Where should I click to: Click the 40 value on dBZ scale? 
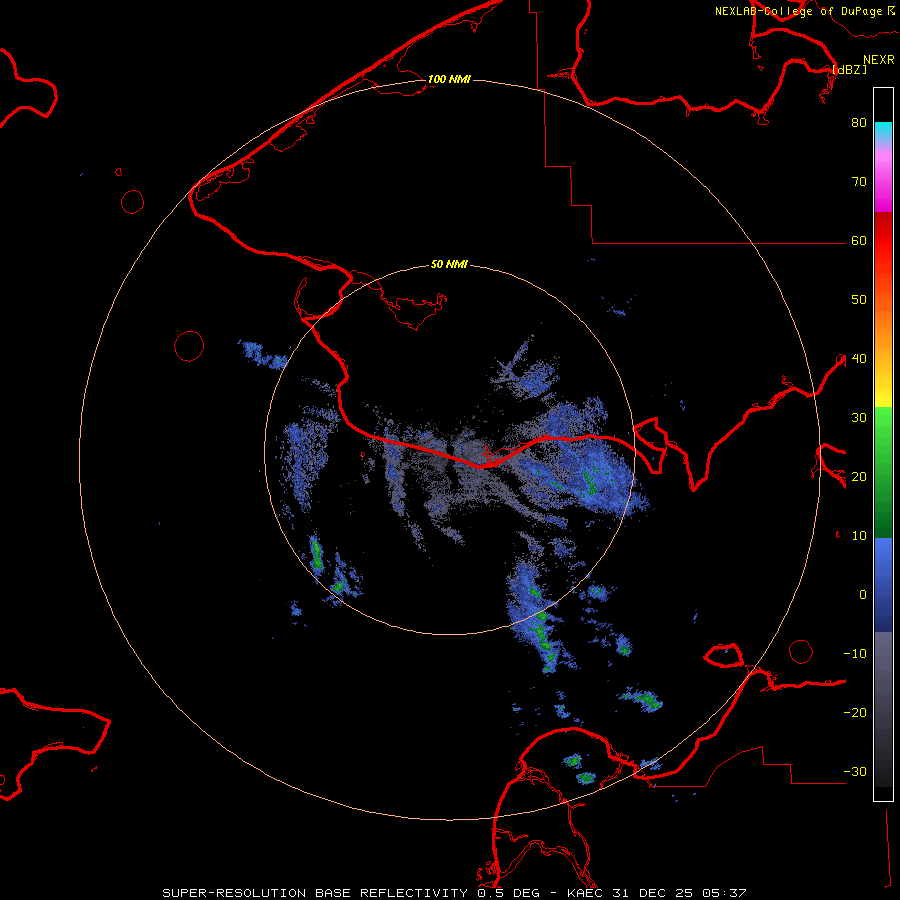[x=859, y=358]
